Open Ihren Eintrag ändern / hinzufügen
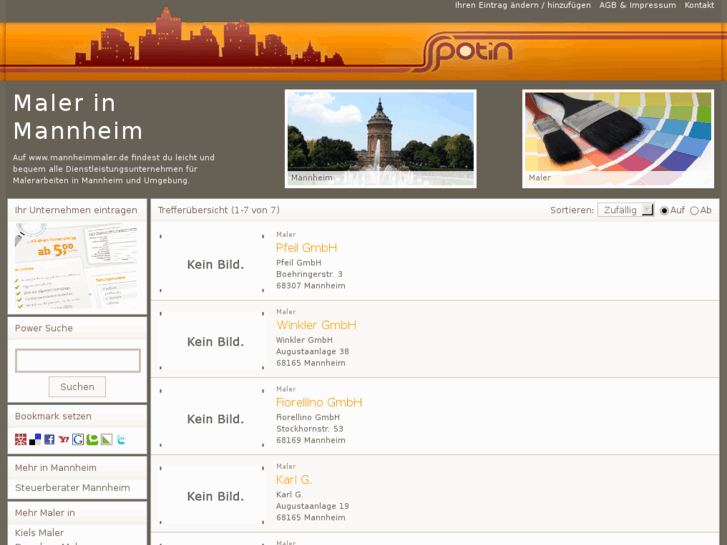Screen dimensions: 727x545 click(523, 5)
